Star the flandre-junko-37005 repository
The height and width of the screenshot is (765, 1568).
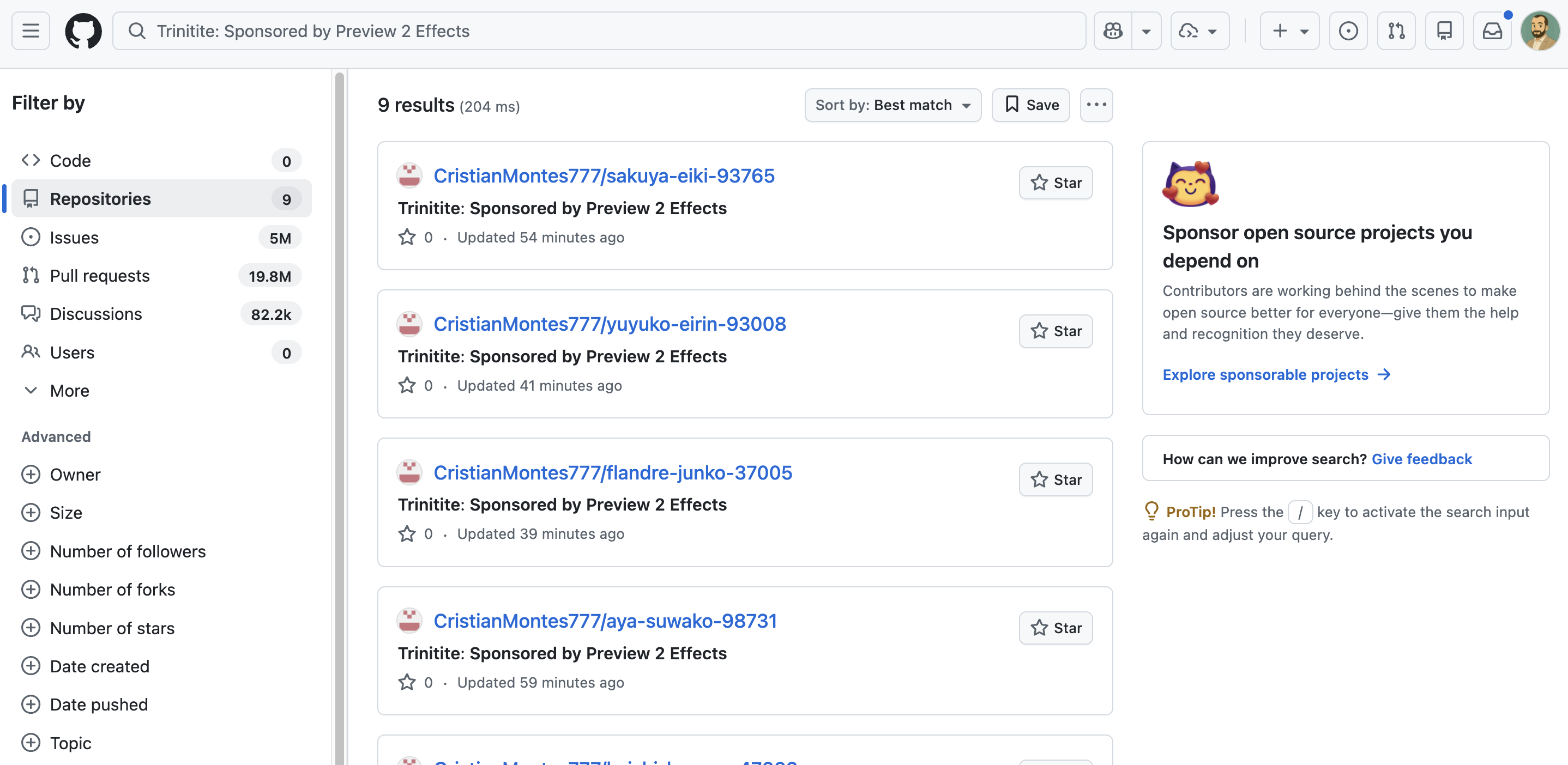pos(1056,480)
